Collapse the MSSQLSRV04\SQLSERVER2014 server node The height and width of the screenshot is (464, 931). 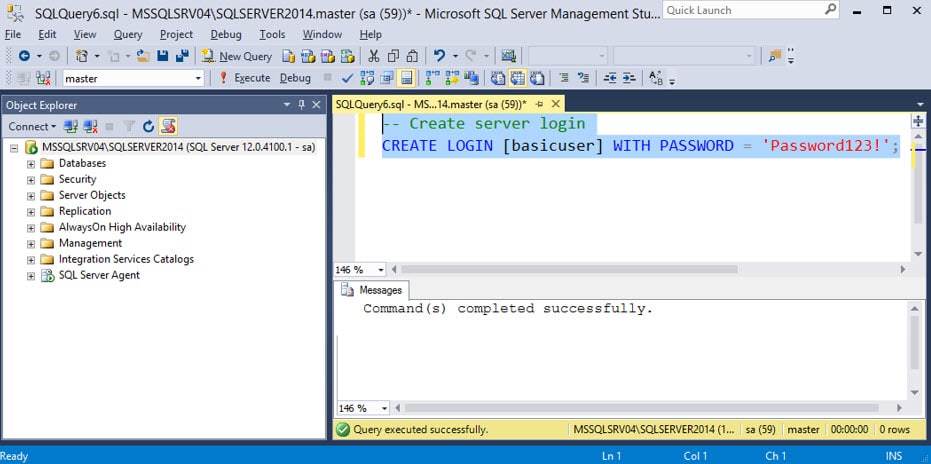point(14,147)
